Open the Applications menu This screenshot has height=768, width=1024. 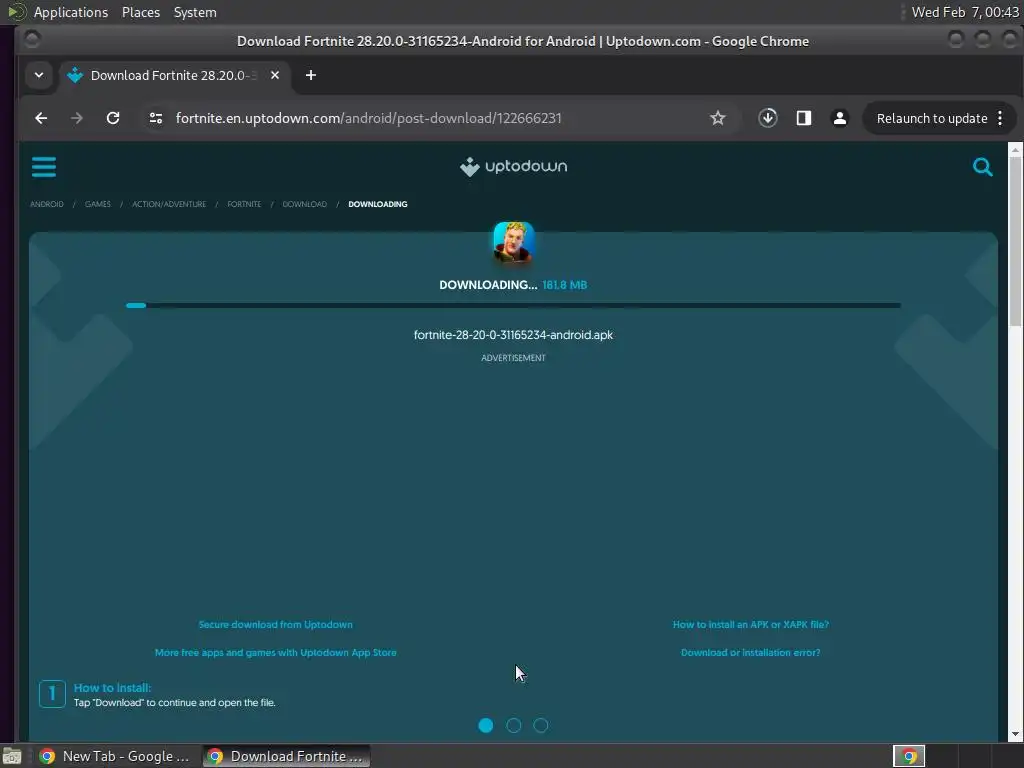point(71,12)
